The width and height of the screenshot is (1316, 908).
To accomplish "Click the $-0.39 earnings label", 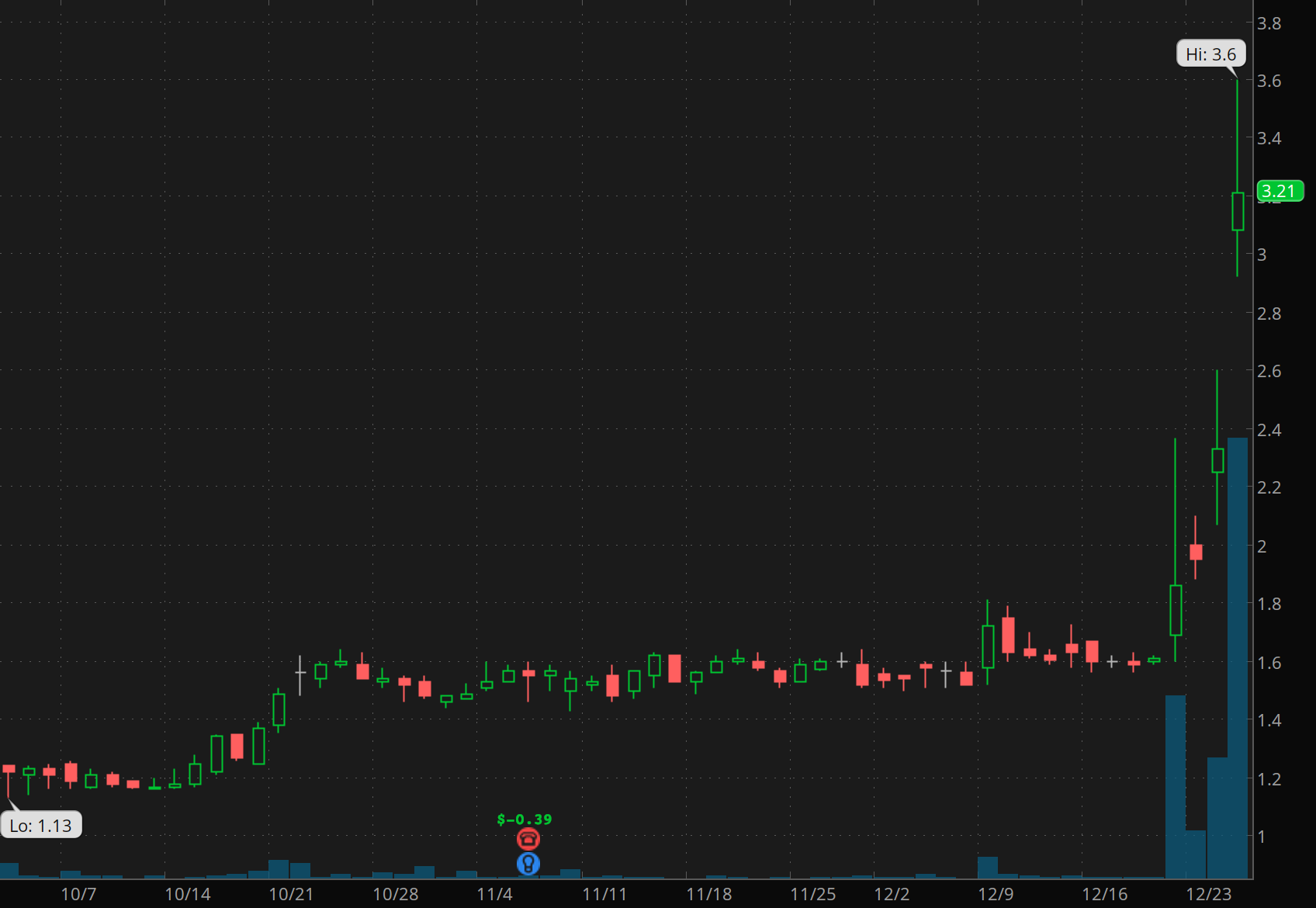I will [x=525, y=820].
